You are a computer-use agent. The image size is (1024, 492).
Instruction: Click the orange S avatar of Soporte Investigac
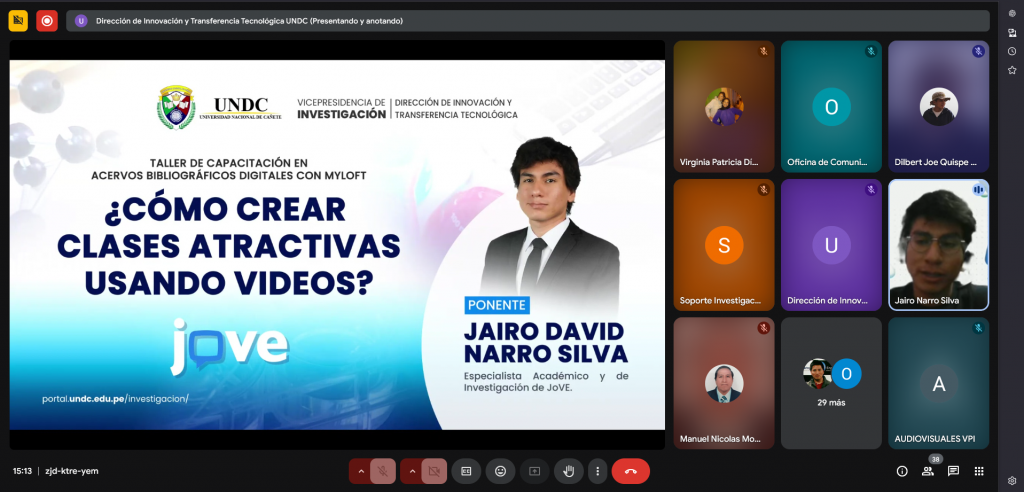click(724, 245)
